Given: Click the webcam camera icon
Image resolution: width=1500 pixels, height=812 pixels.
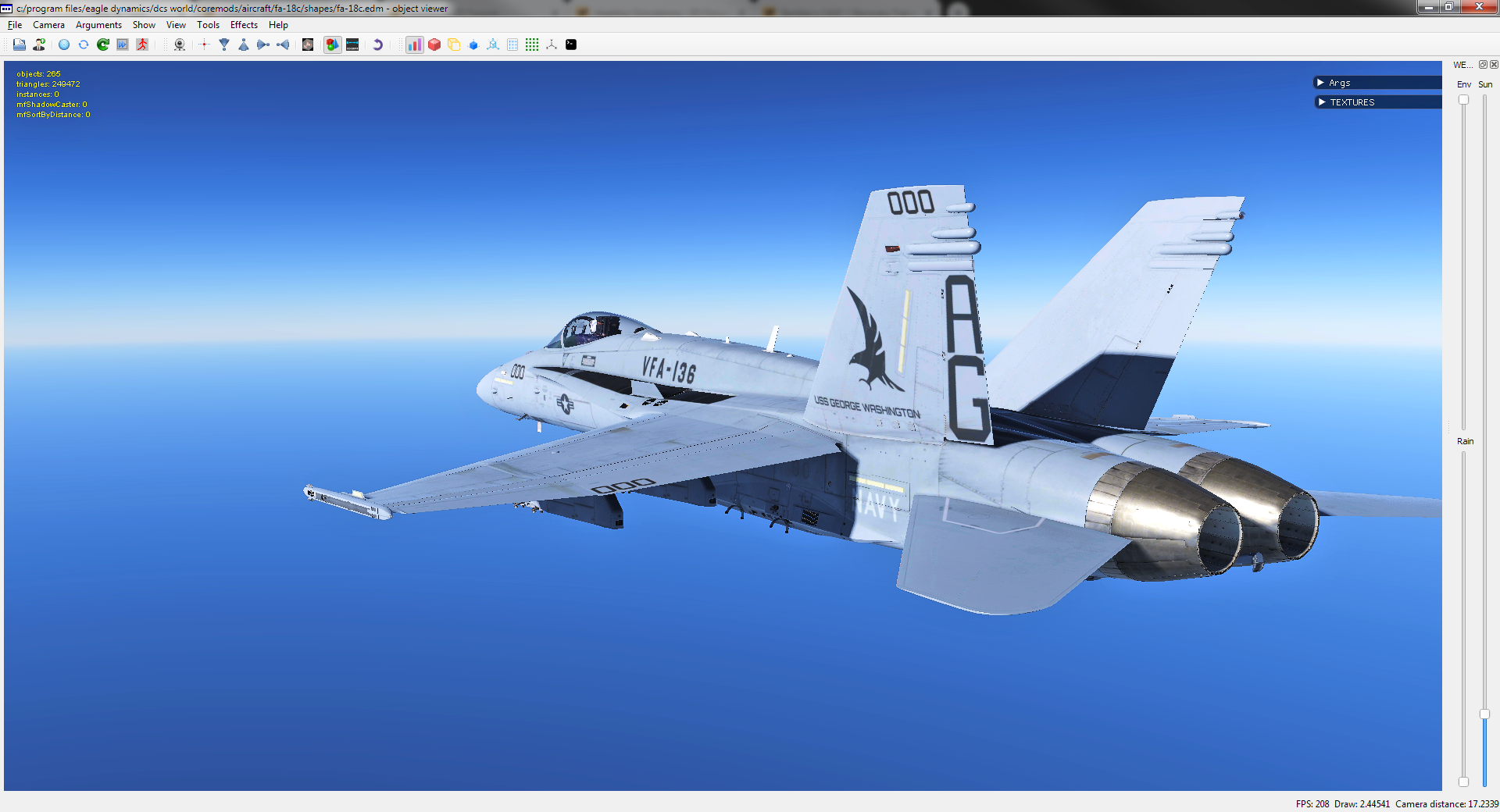Looking at the screenshot, I should 180,45.
